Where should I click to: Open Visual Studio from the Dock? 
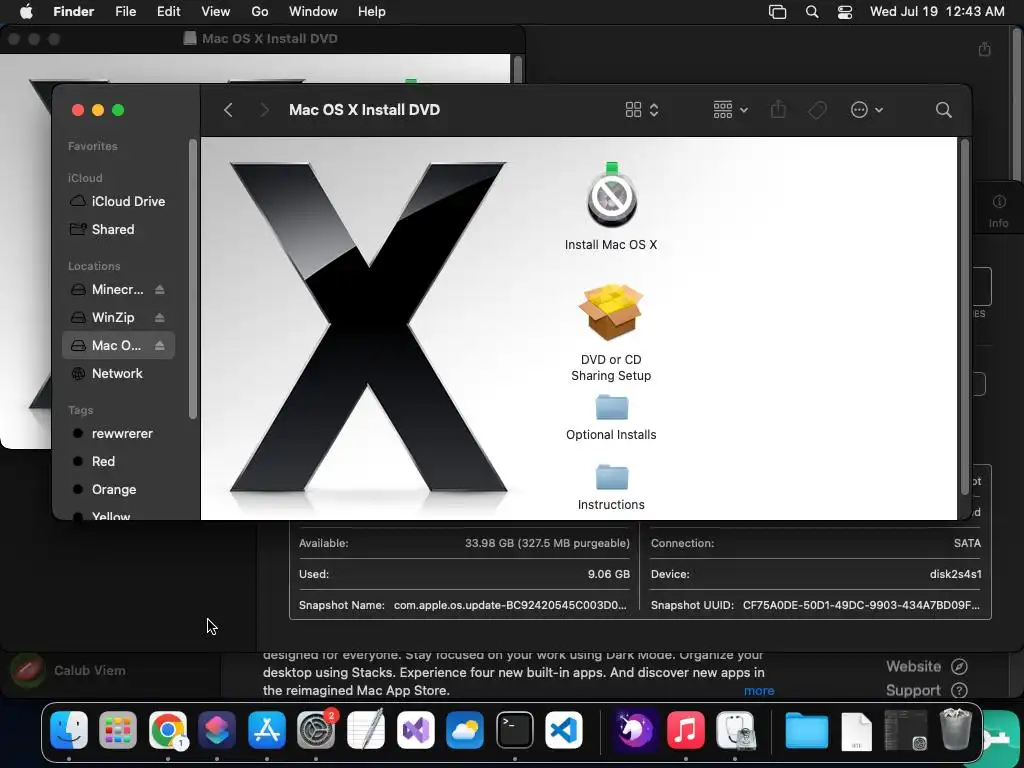[x=415, y=730]
